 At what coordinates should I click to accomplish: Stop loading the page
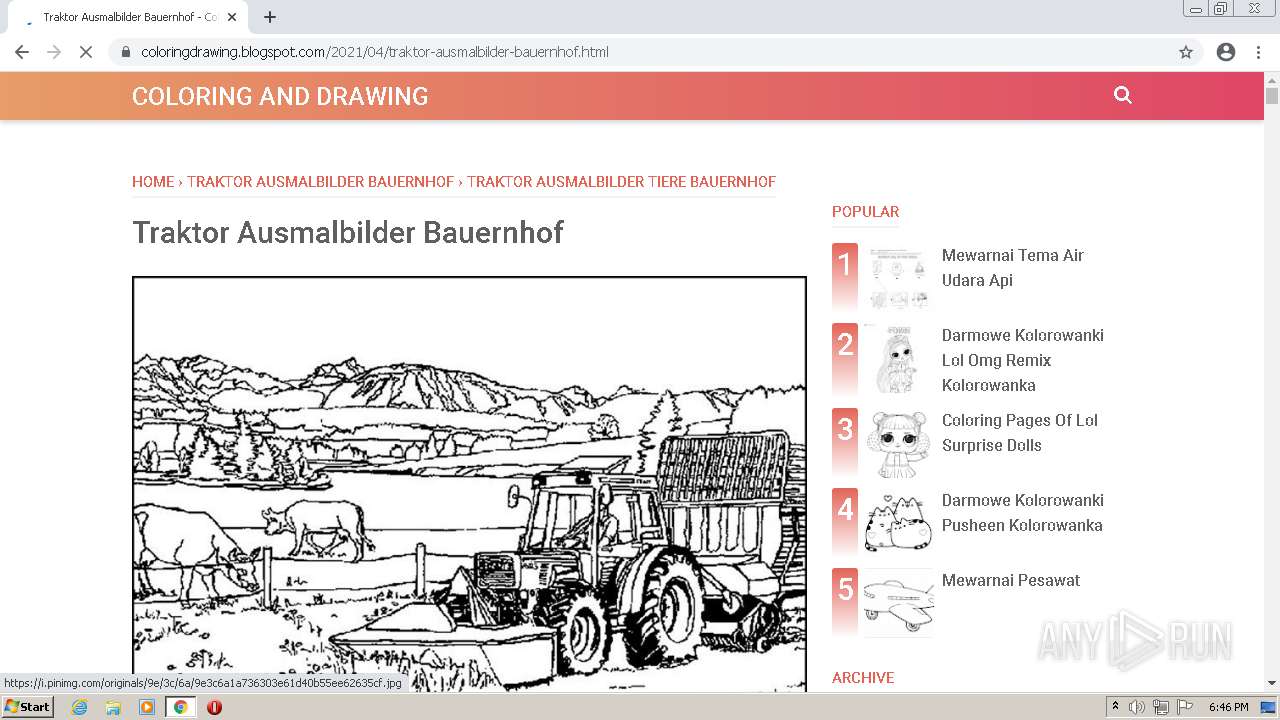pos(86,52)
